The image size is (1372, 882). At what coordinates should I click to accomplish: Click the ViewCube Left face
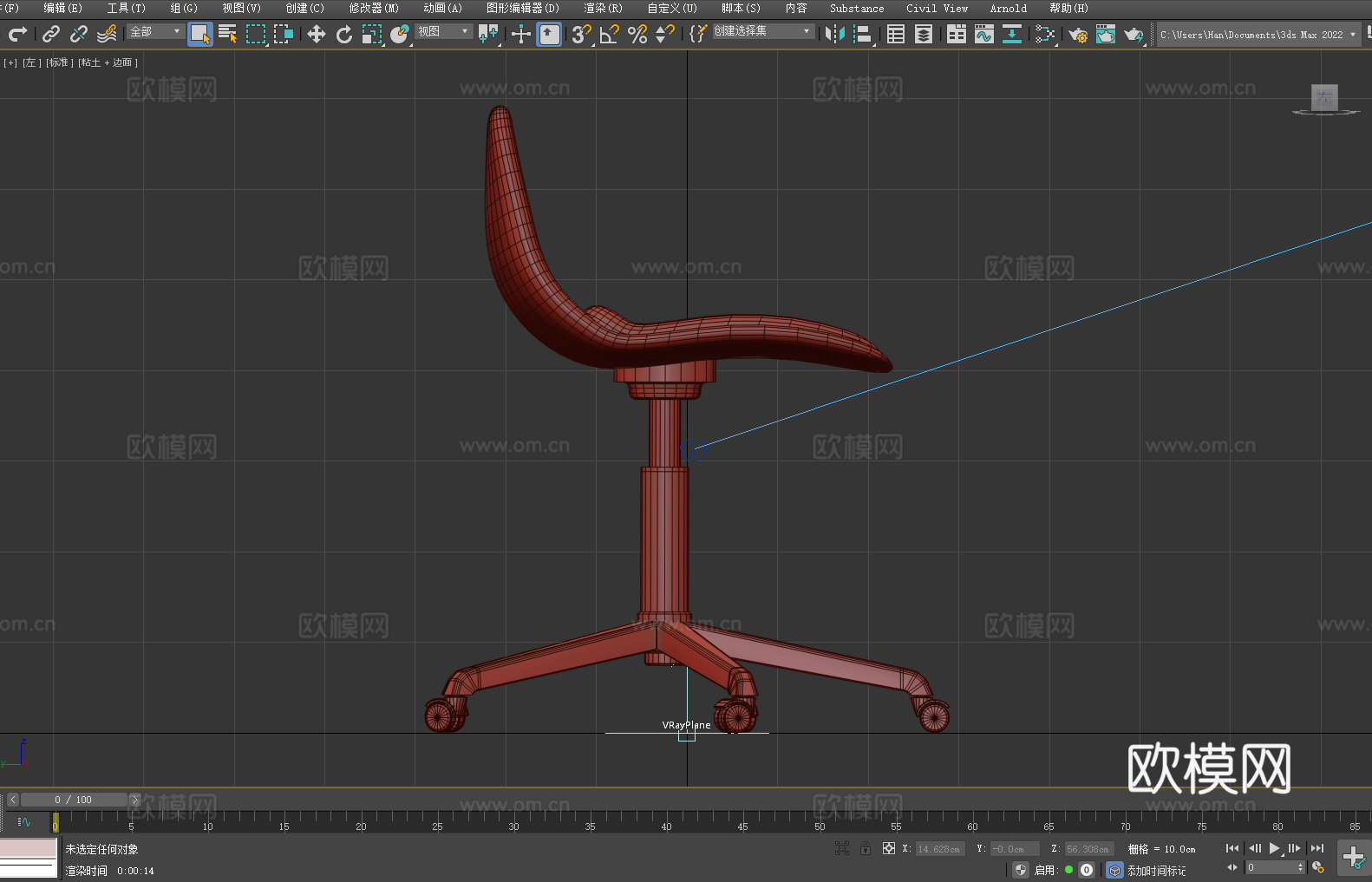click(1324, 97)
